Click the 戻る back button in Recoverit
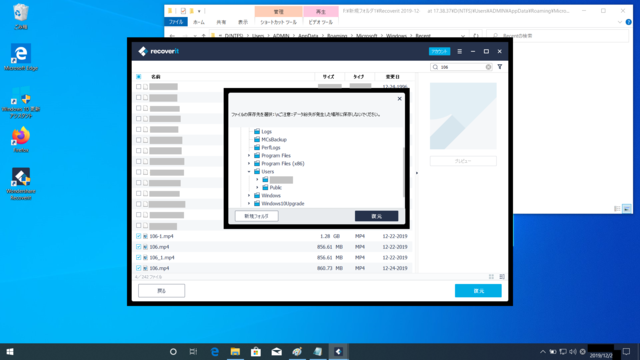This screenshot has height=360, width=640. [162, 291]
